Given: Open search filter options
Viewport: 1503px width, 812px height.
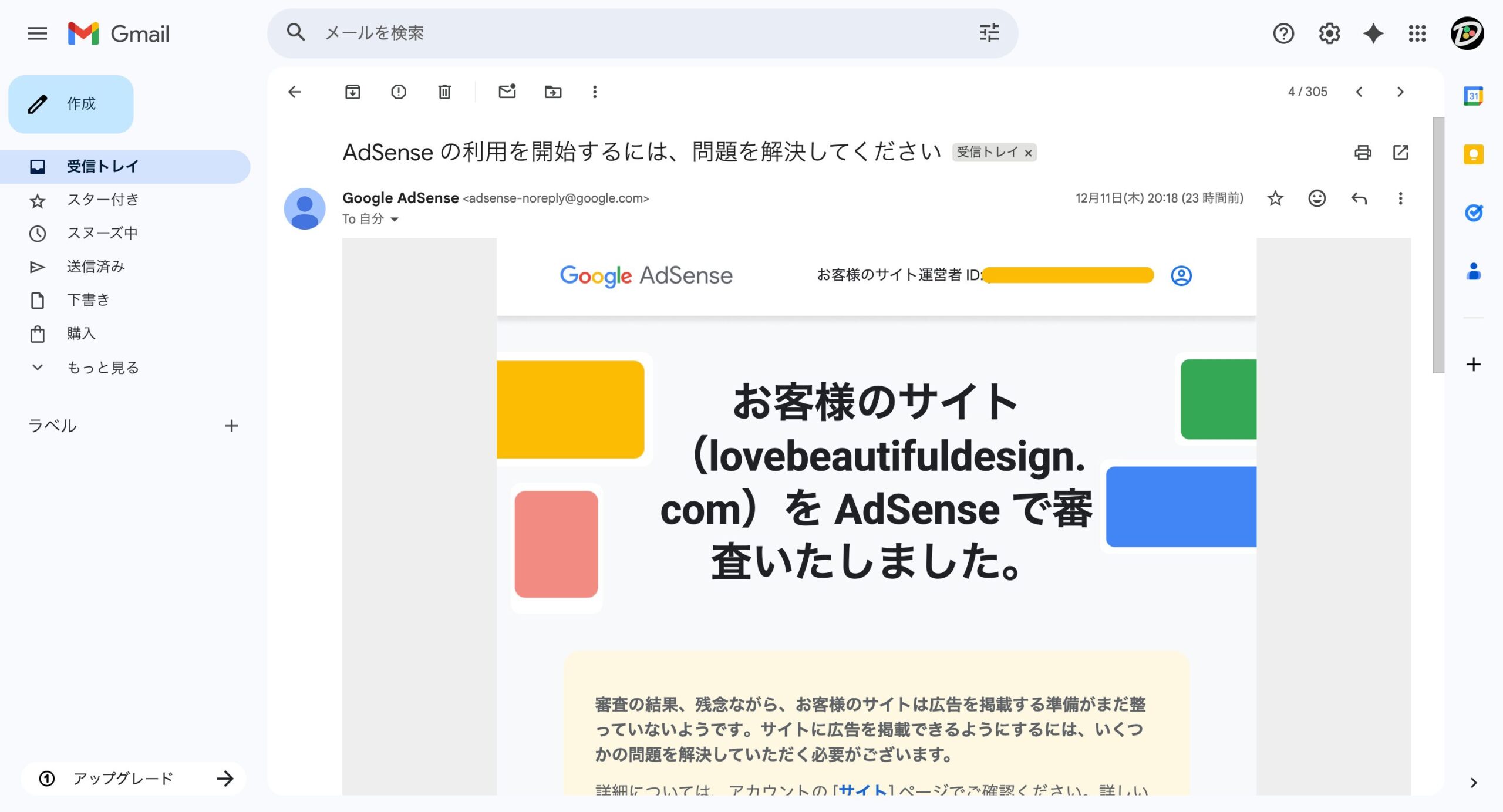Looking at the screenshot, I should pyautogui.click(x=989, y=33).
